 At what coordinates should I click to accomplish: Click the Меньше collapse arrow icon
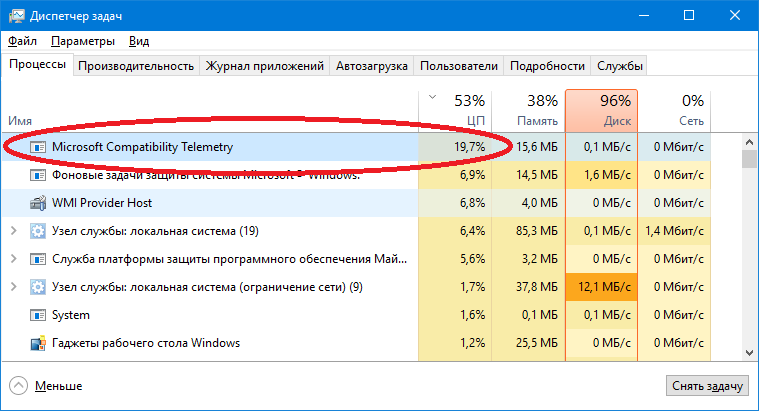tap(18, 386)
